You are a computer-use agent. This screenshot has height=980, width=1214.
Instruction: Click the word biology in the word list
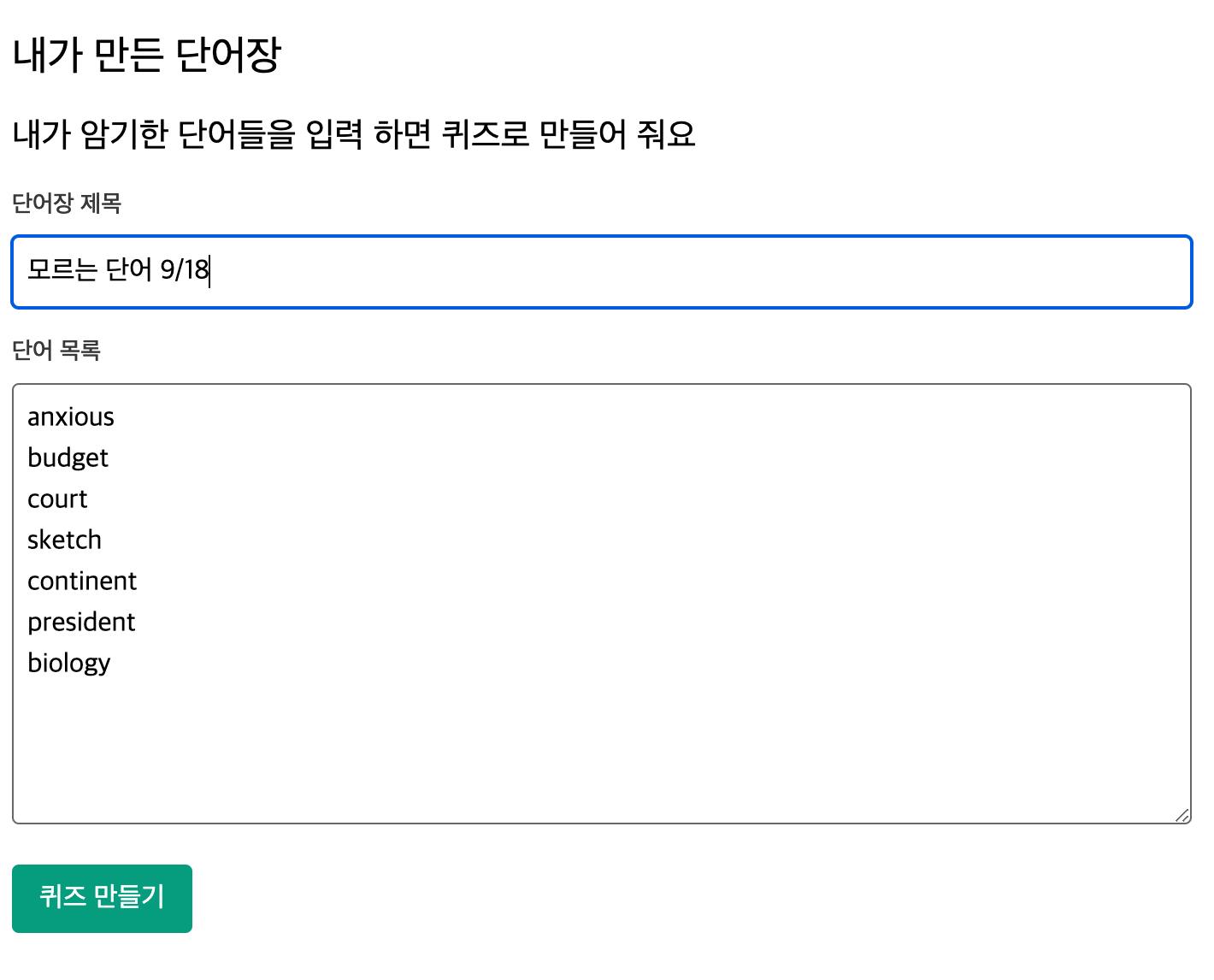68,664
